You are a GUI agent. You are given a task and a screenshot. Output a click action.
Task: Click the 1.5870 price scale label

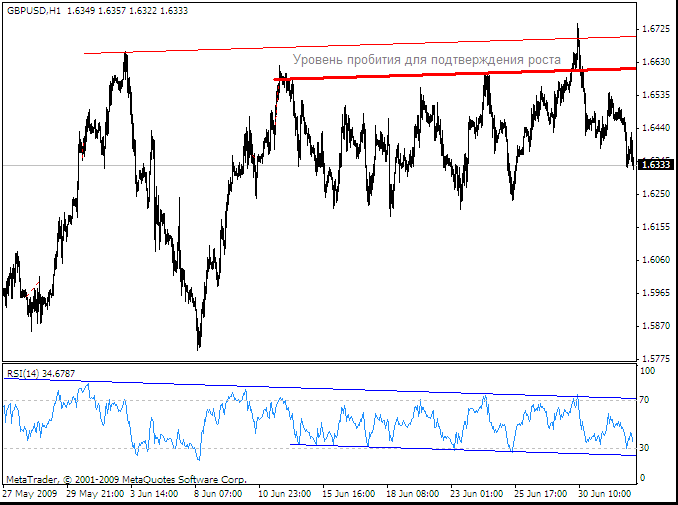click(x=656, y=326)
